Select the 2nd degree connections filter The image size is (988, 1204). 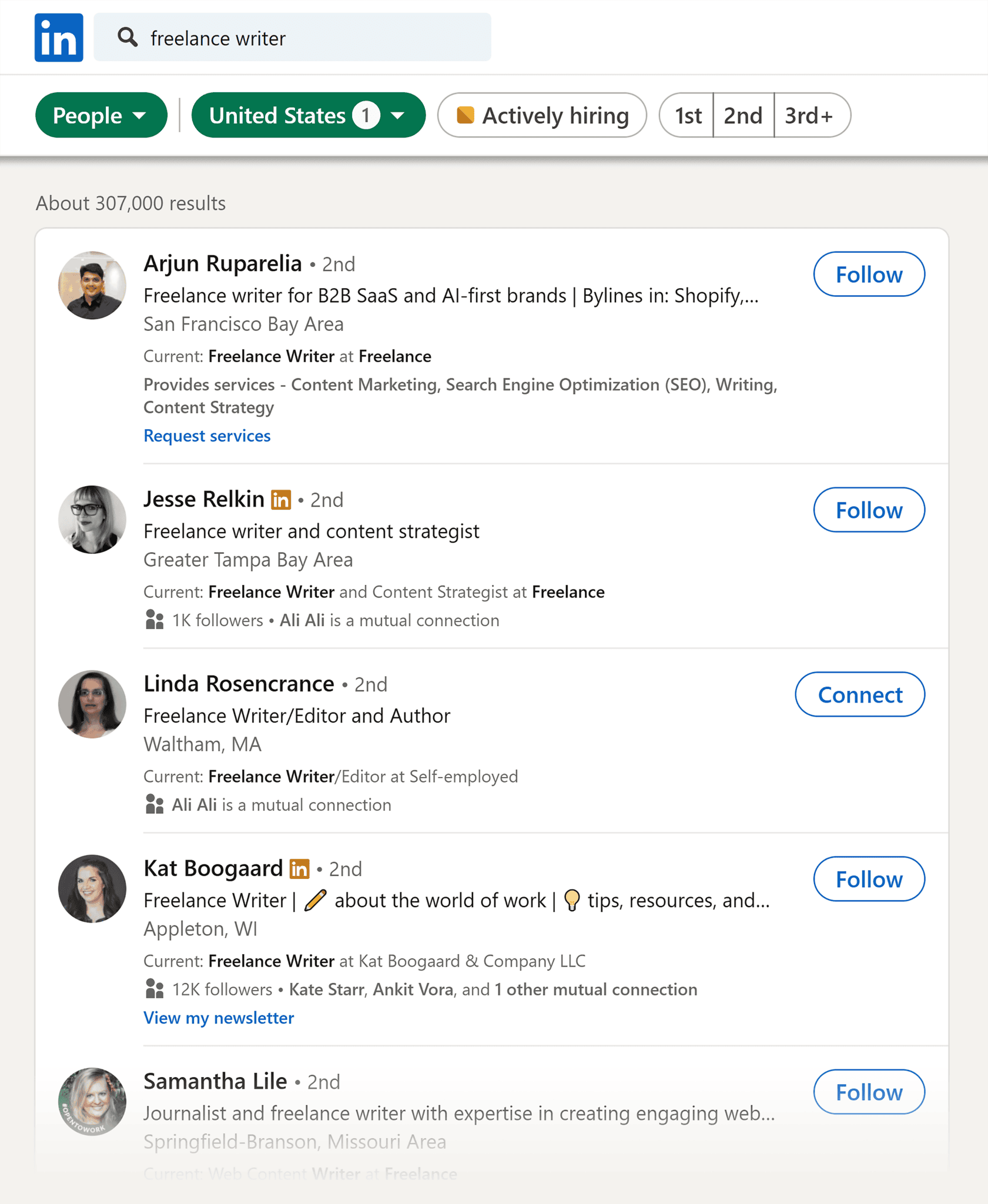tap(743, 115)
